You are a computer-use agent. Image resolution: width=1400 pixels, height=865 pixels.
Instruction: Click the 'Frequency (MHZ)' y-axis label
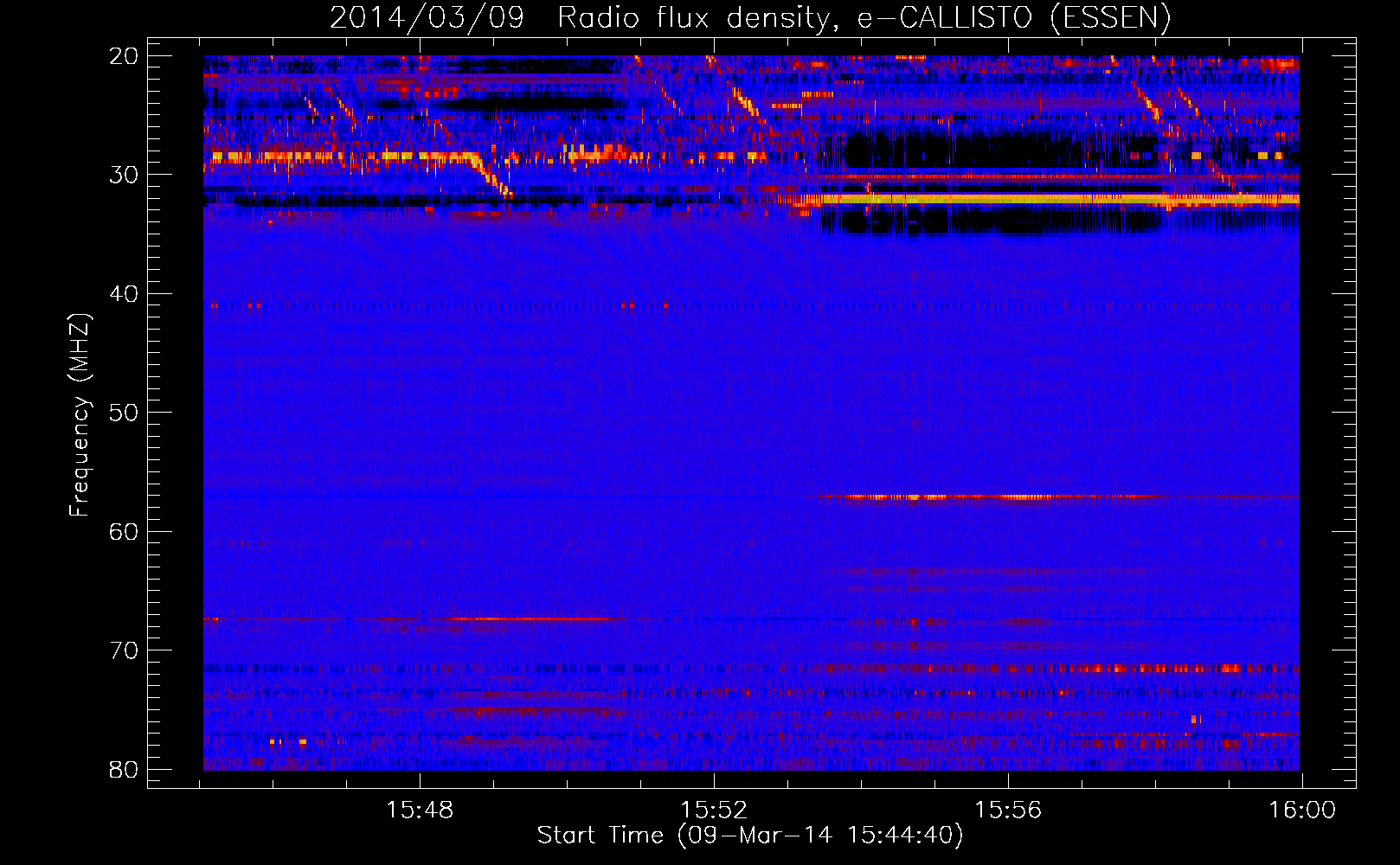[80, 415]
